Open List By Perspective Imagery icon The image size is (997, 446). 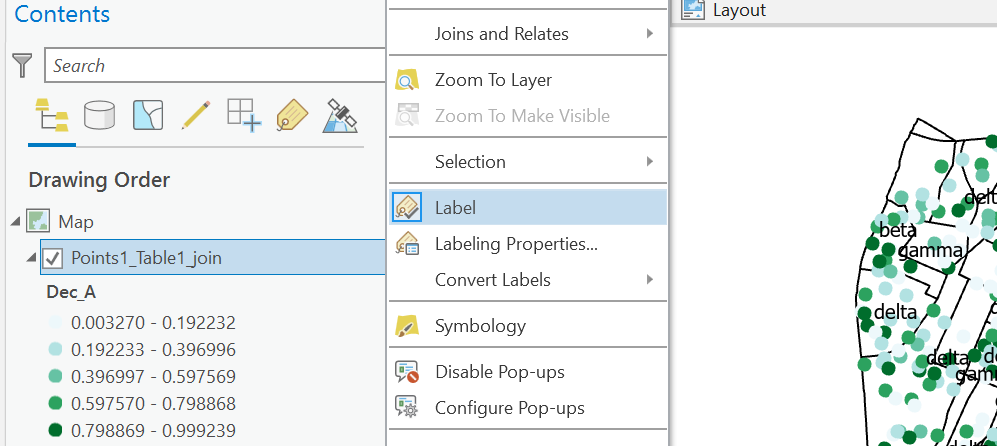[x=340, y=116]
